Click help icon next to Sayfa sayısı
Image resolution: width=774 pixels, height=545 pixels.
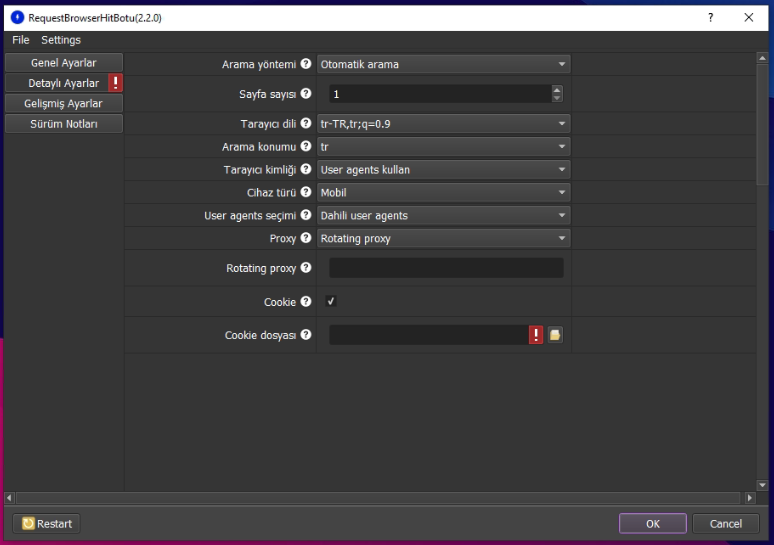[x=306, y=93]
